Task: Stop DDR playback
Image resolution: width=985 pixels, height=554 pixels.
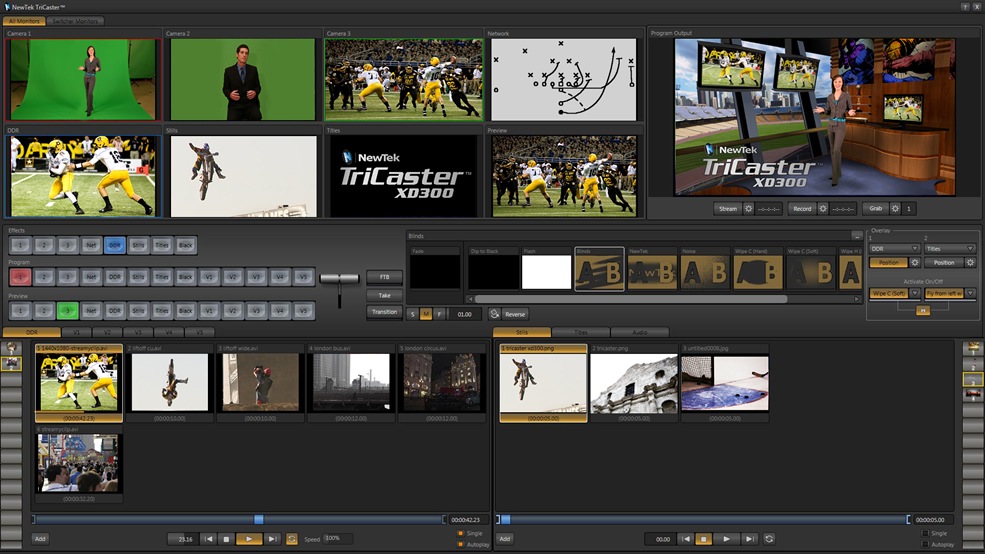Action: pos(226,539)
